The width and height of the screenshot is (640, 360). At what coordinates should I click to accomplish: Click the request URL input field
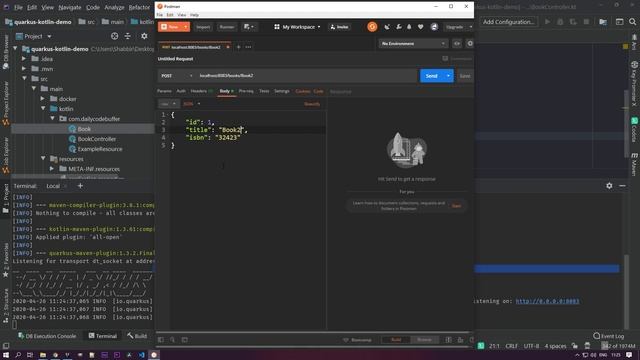point(306,76)
